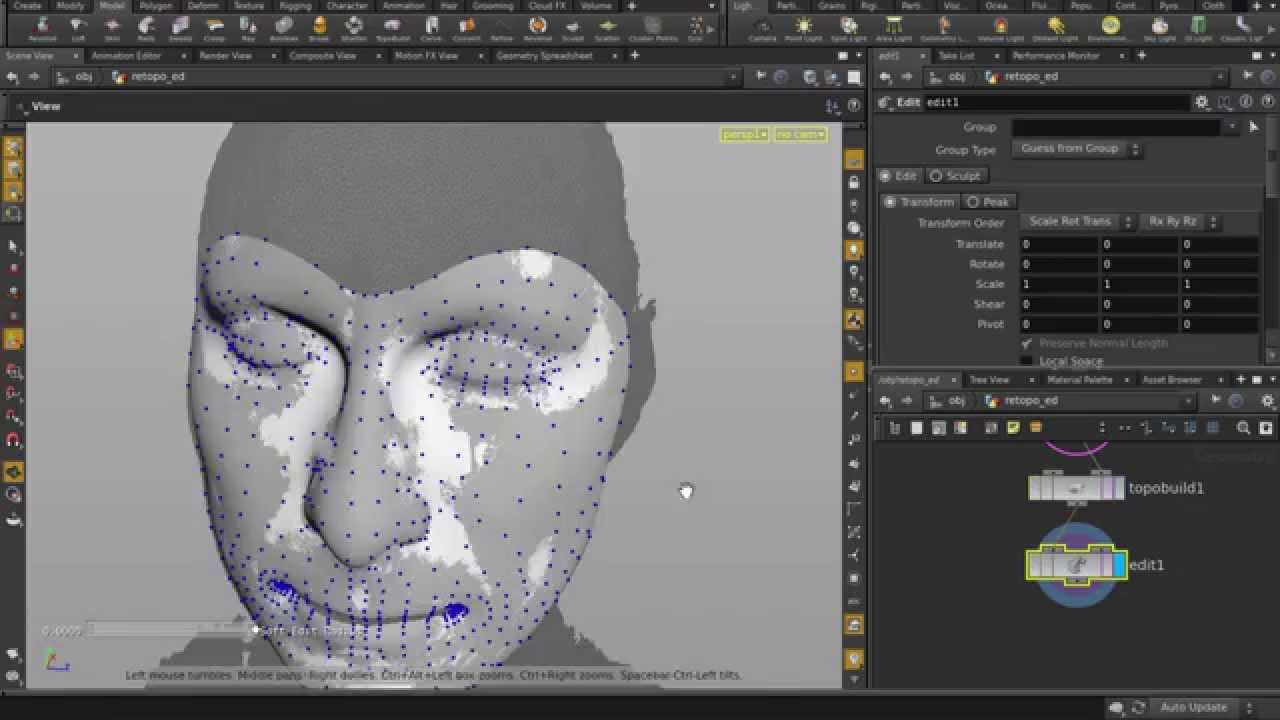
Task: Toggle the edit1 node display flag
Action: (1119, 565)
